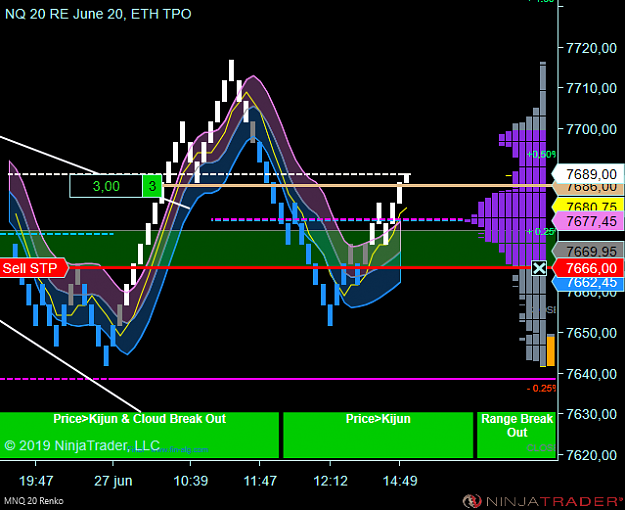The image size is (625, 510).
Task: Click the 7689,00 white price marker
Action: click(588, 174)
